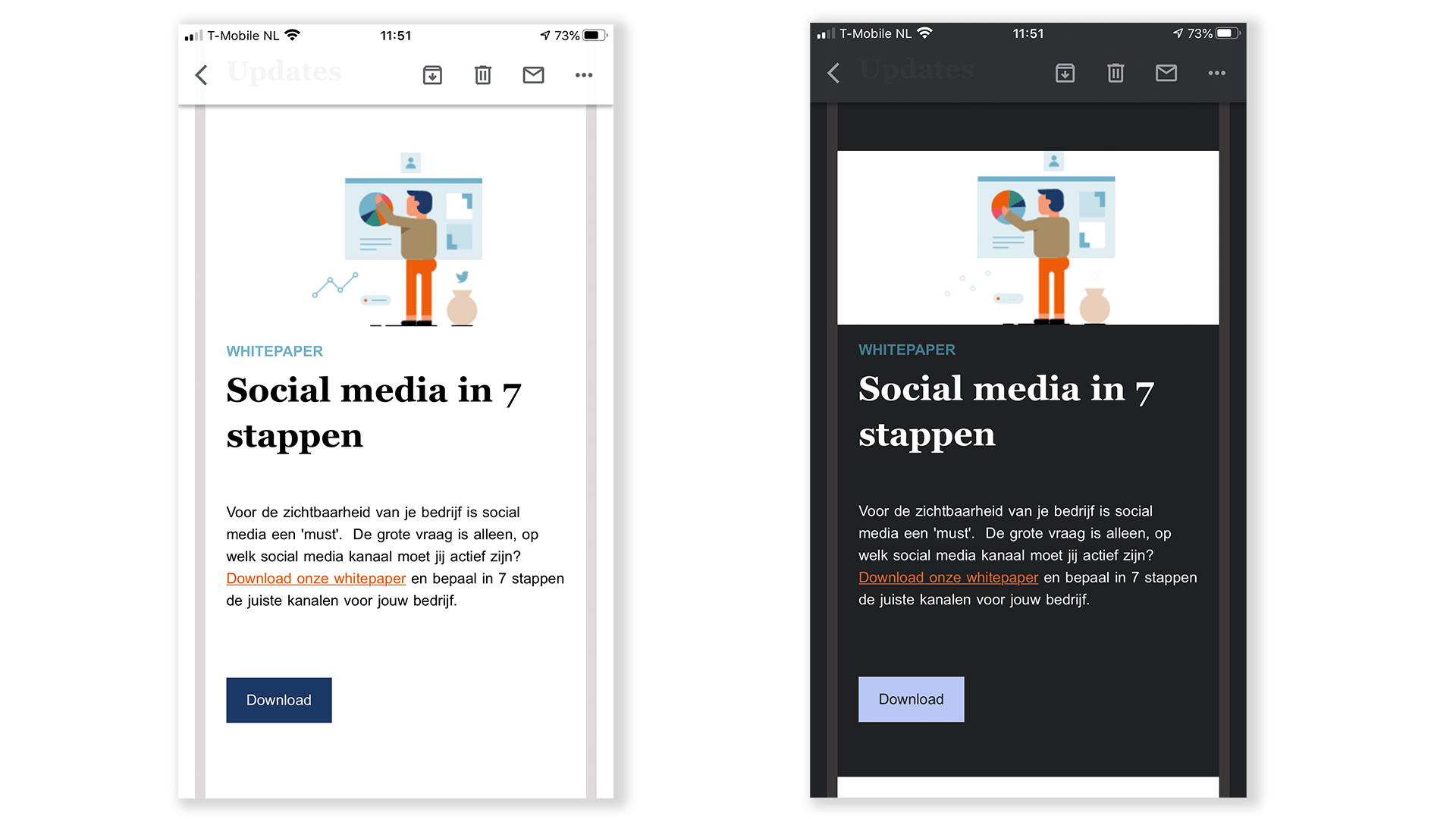Tap Wi-Fi icon in dark mode status bar
The width and height of the screenshot is (1456, 819).
[x=924, y=33]
